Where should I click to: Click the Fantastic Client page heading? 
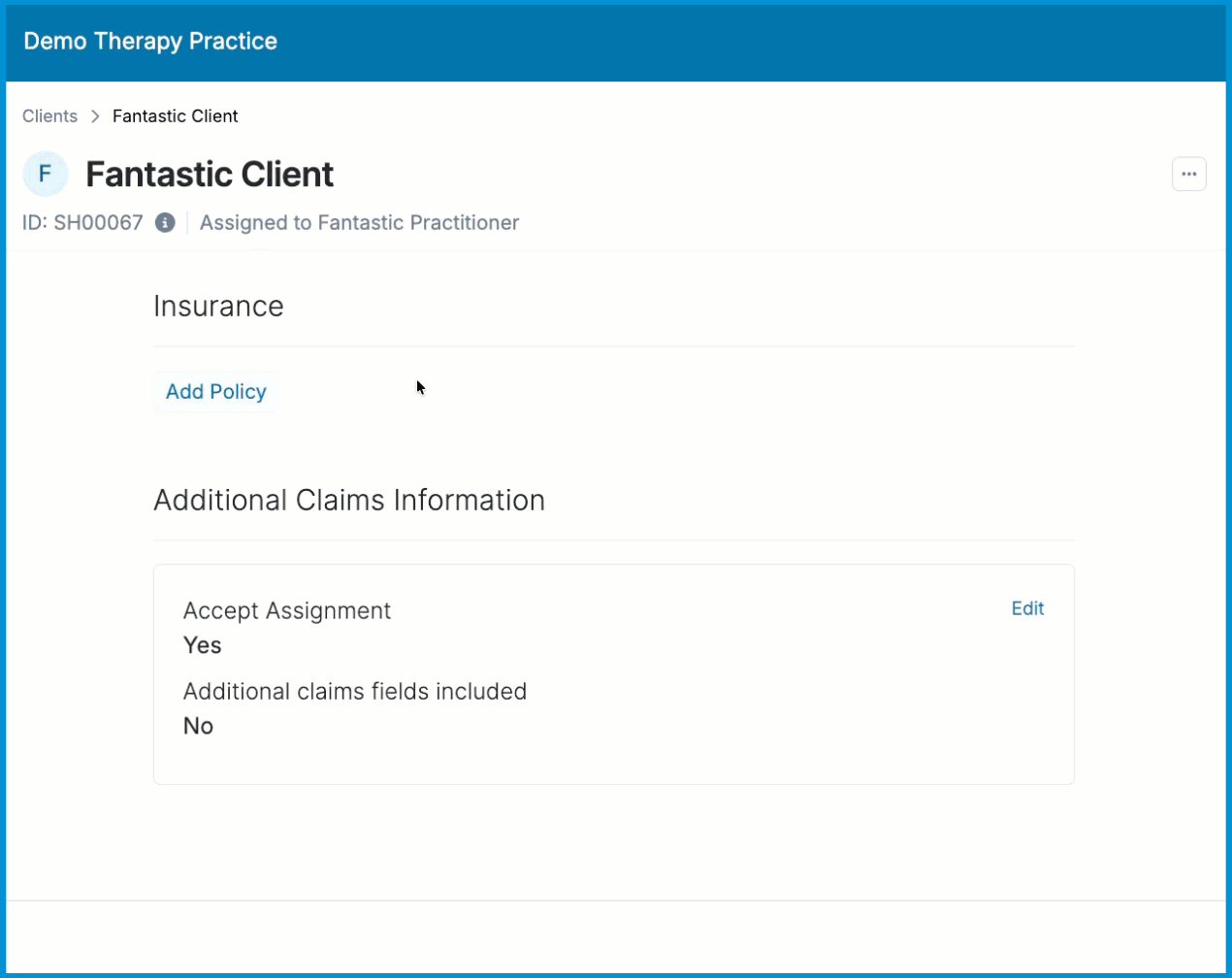[x=210, y=174]
